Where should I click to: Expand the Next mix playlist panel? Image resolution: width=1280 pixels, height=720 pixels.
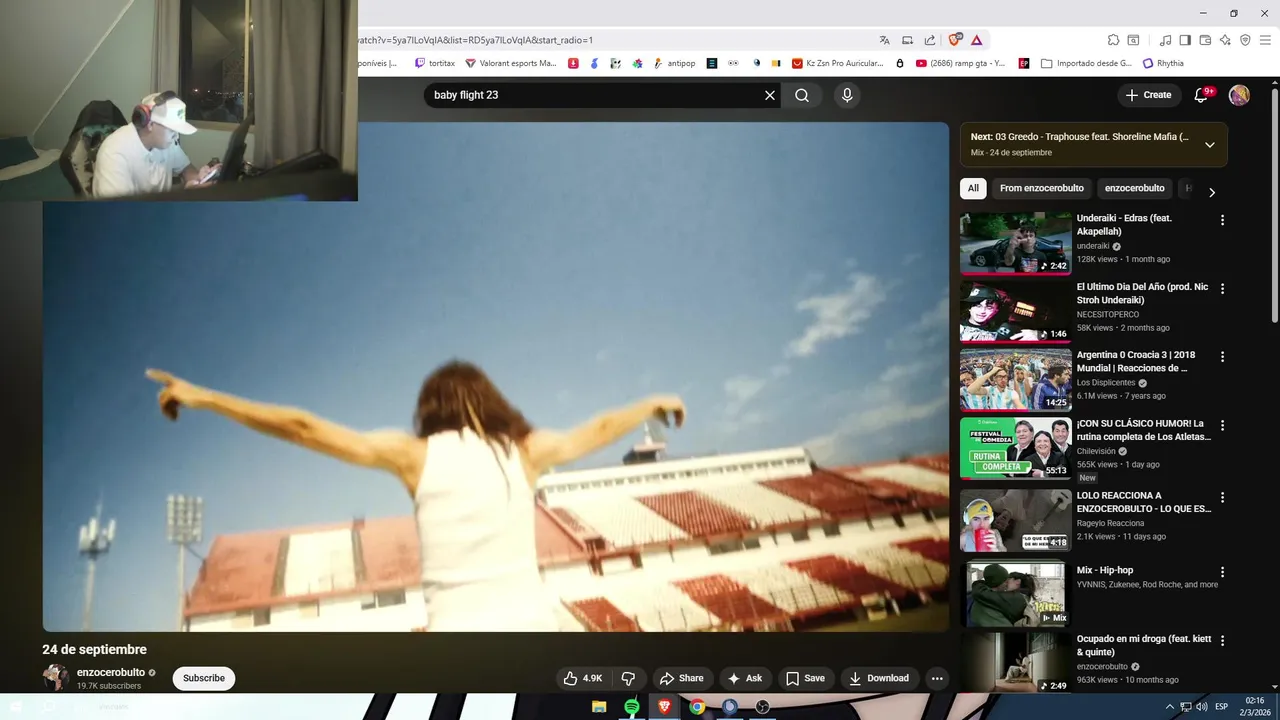pyautogui.click(x=1209, y=145)
